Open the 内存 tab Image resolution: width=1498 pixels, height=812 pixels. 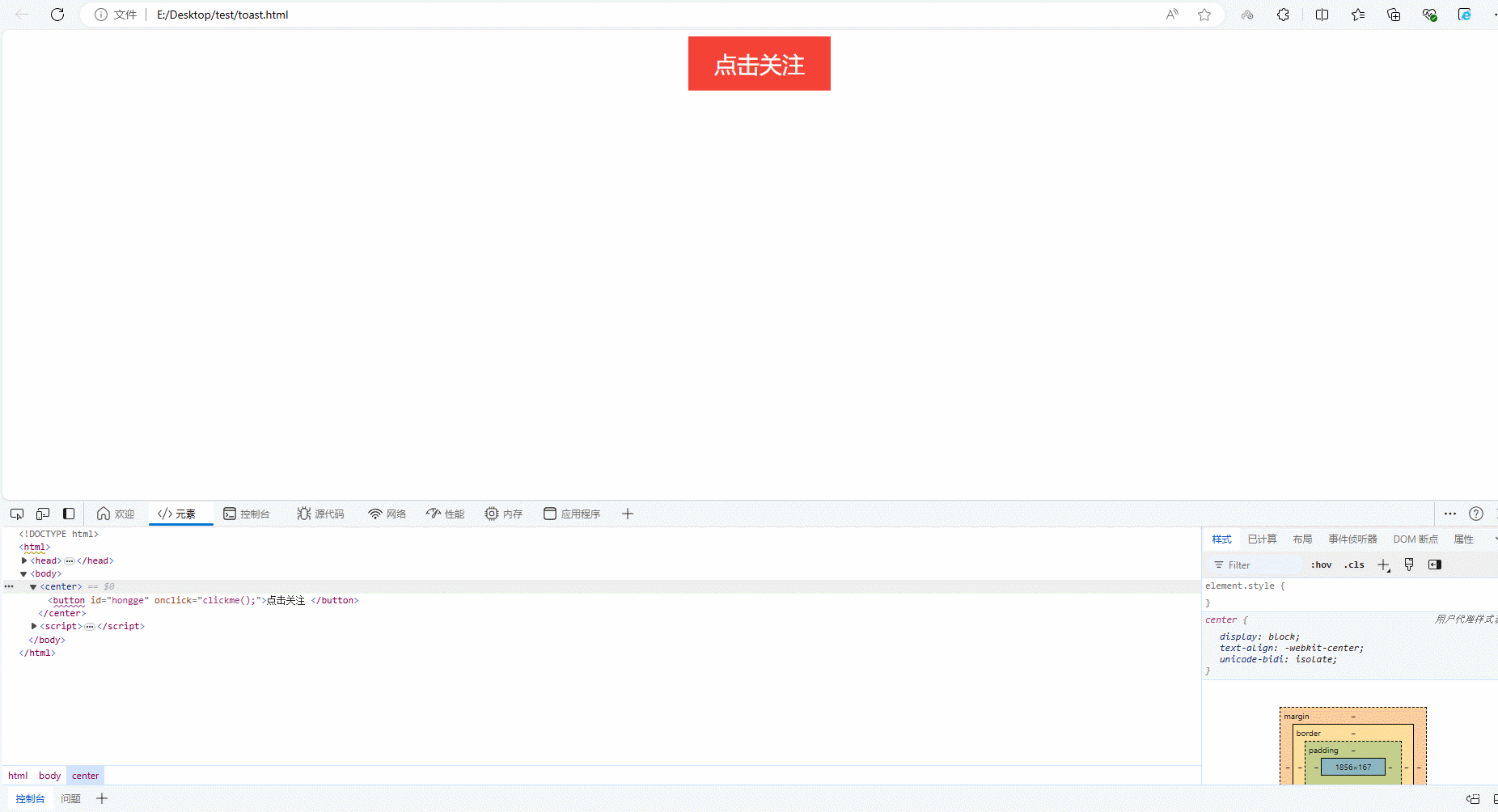tap(504, 514)
